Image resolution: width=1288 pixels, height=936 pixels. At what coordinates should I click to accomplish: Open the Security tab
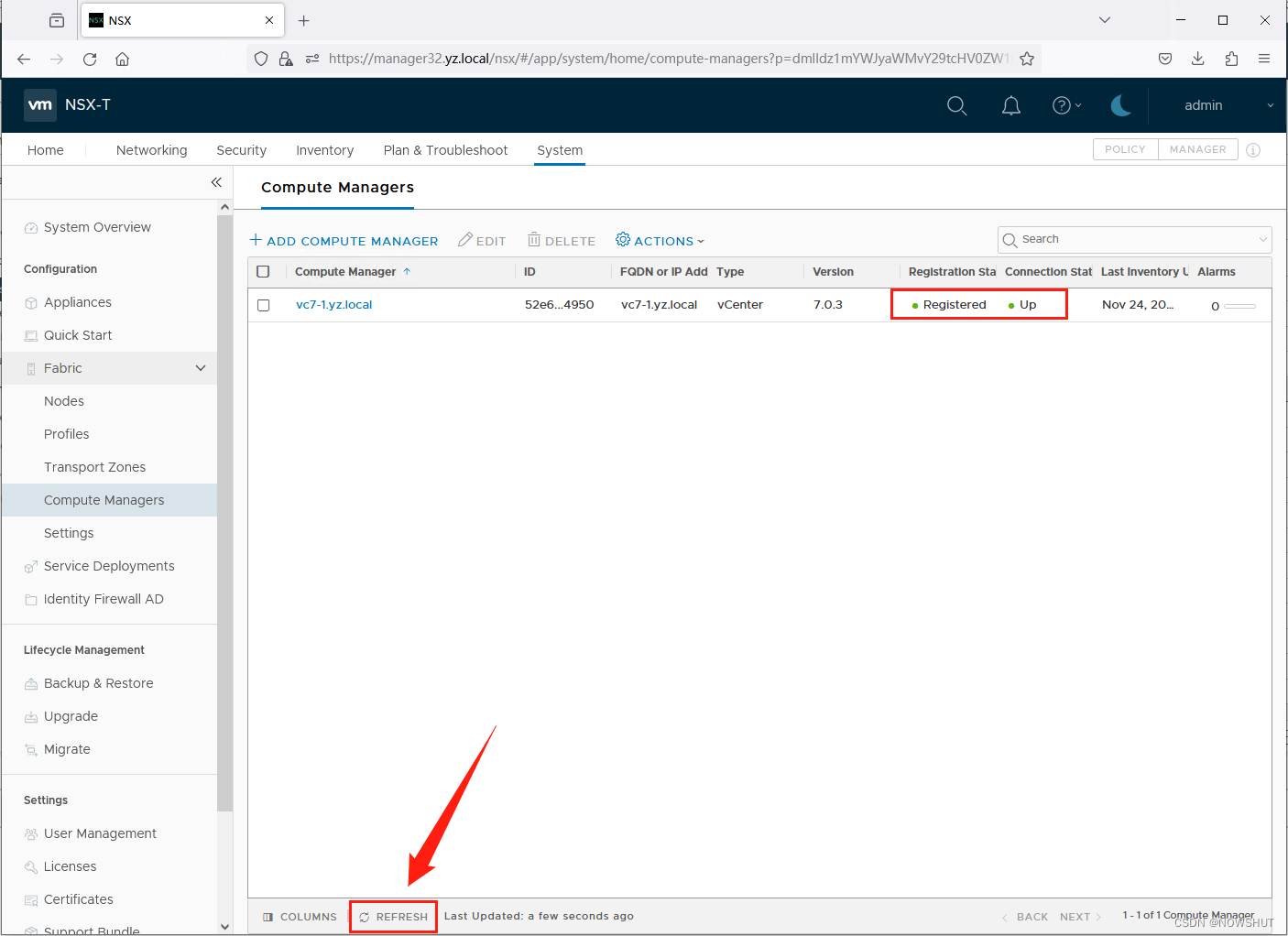[242, 150]
